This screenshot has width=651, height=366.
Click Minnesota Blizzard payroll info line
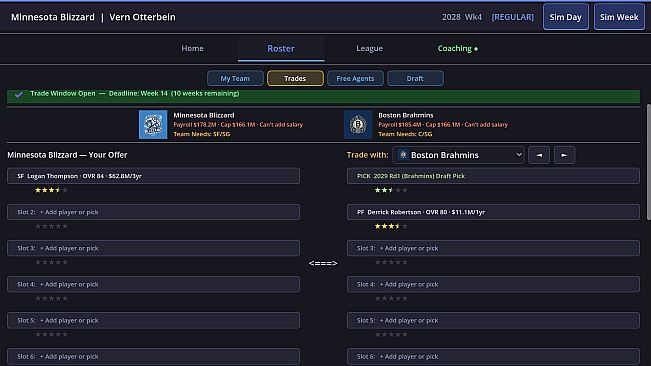pos(238,124)
